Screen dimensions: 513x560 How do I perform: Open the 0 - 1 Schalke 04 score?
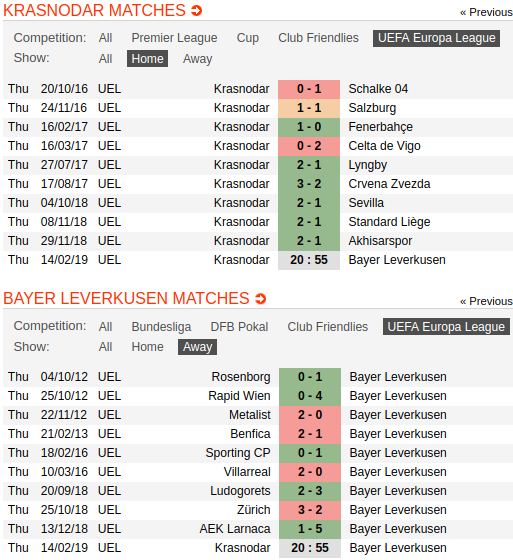pos(309,89)
